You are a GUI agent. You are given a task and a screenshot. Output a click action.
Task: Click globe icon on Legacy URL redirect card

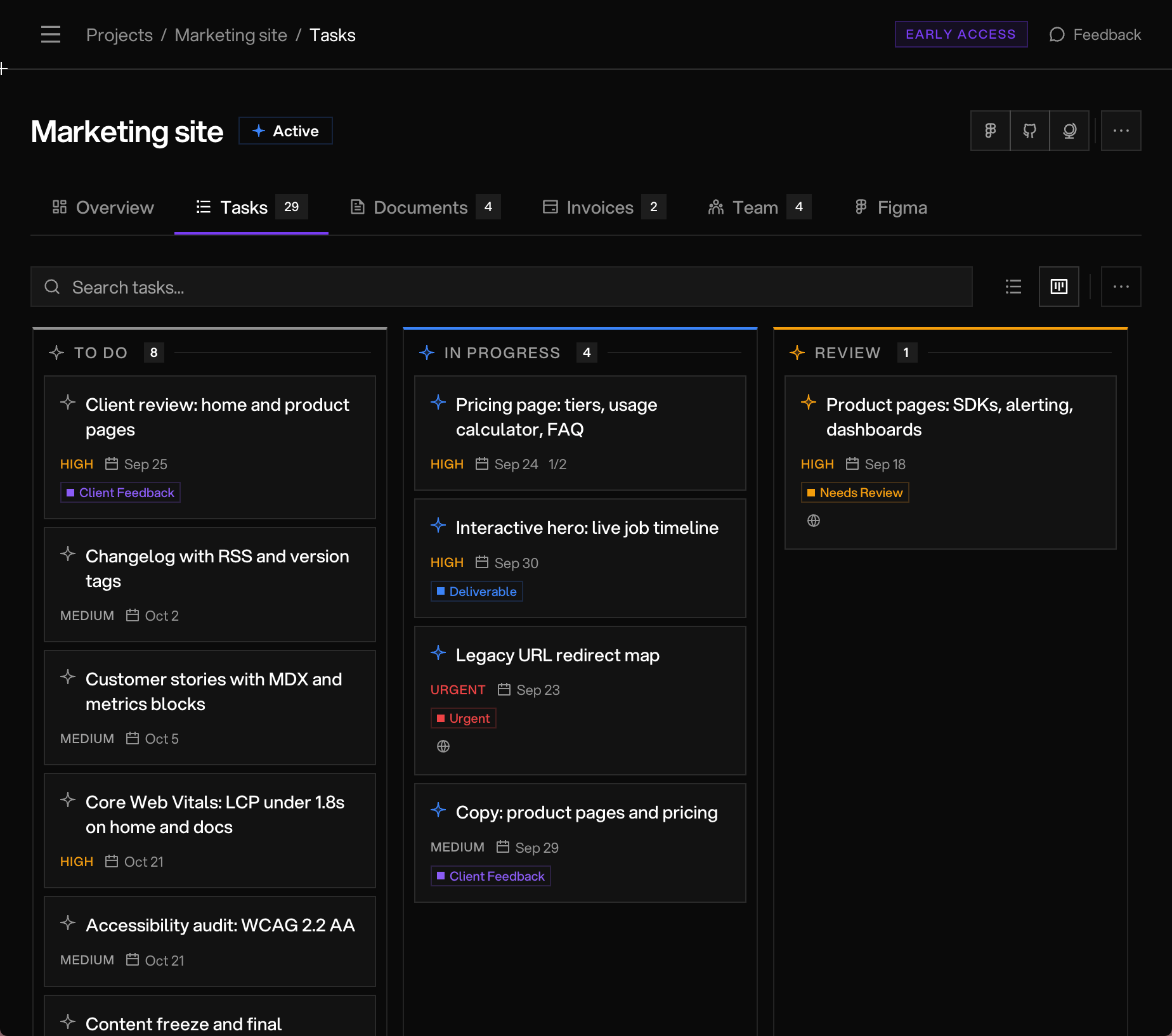[x=443, y=746]
